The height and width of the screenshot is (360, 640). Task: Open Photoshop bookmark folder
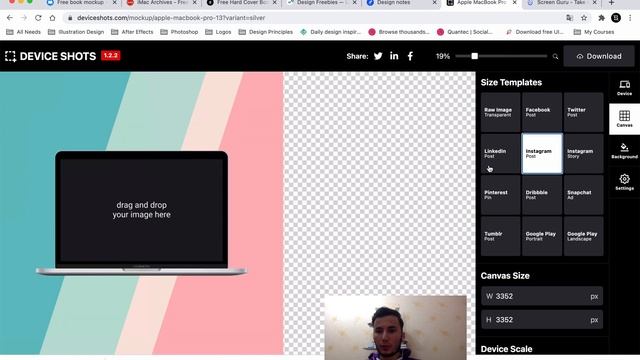coord(179,32)
